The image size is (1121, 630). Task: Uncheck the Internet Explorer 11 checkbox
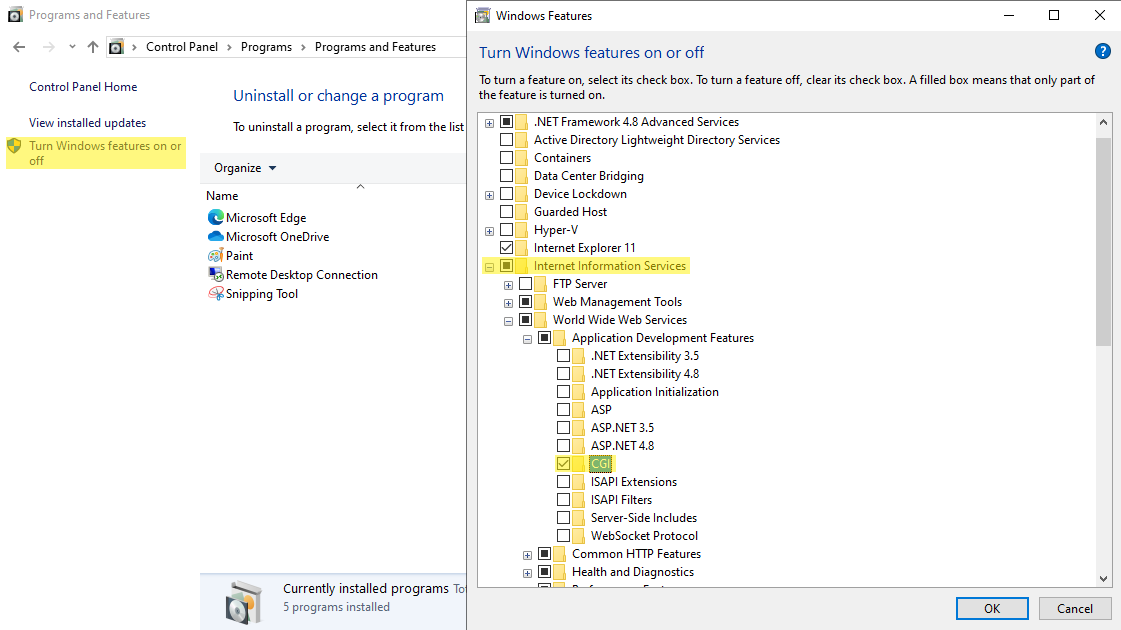coord(506,247)
